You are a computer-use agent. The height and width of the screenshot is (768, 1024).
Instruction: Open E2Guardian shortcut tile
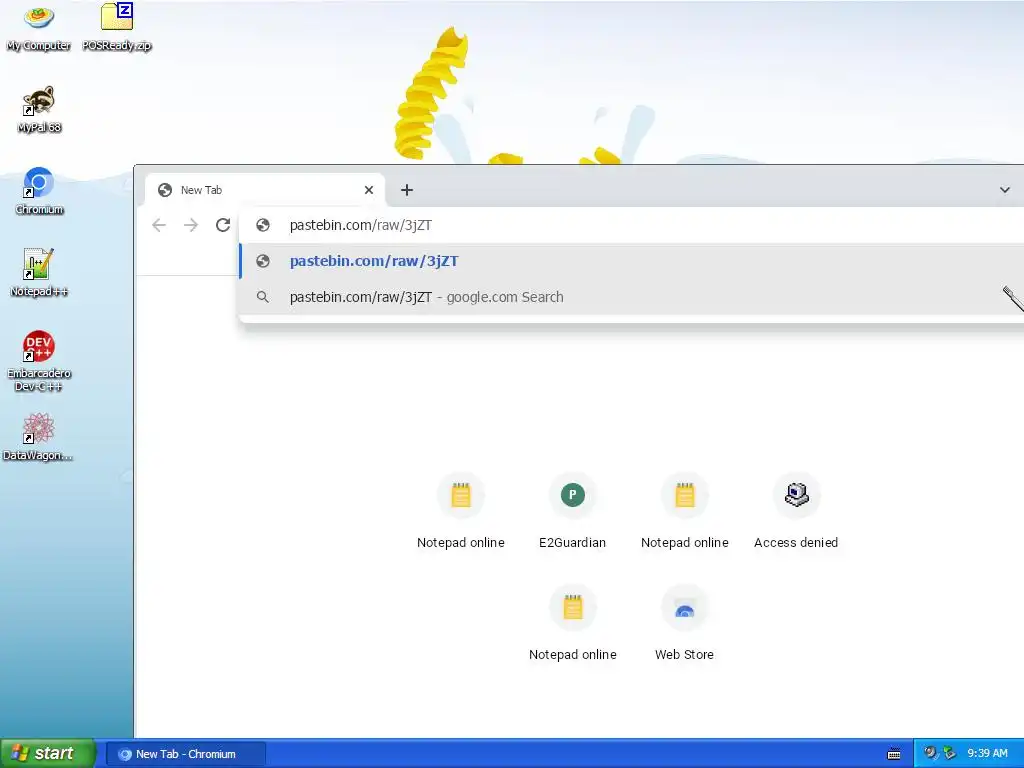click(x=573, y=511)
